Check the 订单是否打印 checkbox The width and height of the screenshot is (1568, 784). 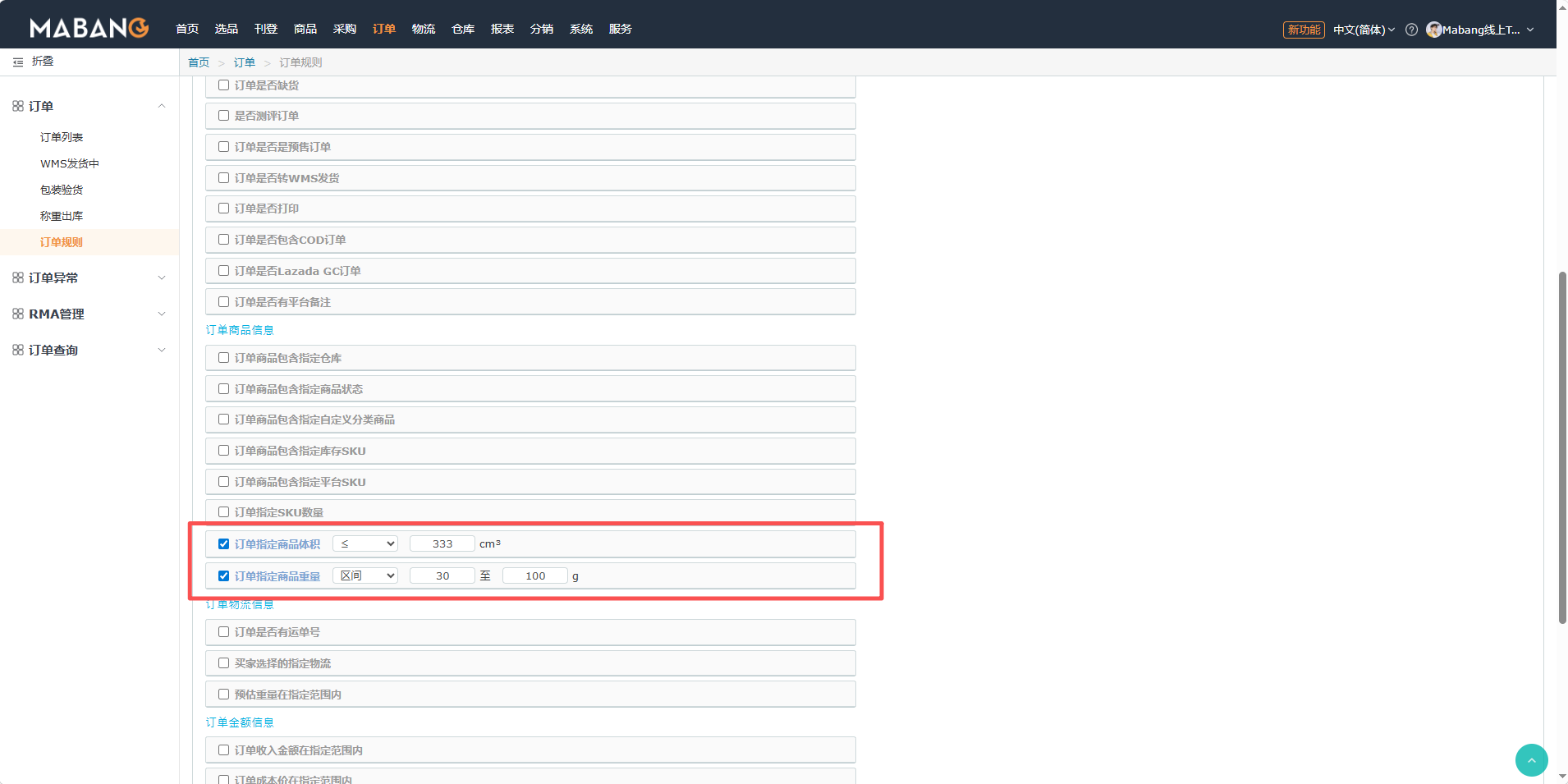[223, 209]
